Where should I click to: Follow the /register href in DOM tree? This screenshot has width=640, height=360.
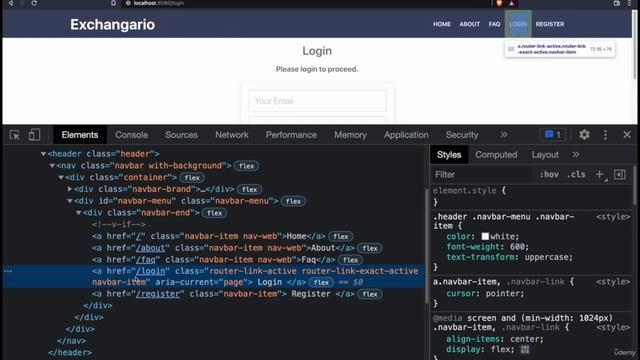(x=158, y=294)
